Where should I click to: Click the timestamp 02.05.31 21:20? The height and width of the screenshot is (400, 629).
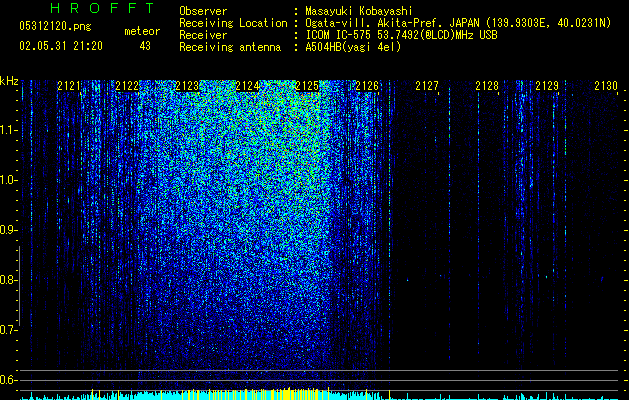[61, 46]
